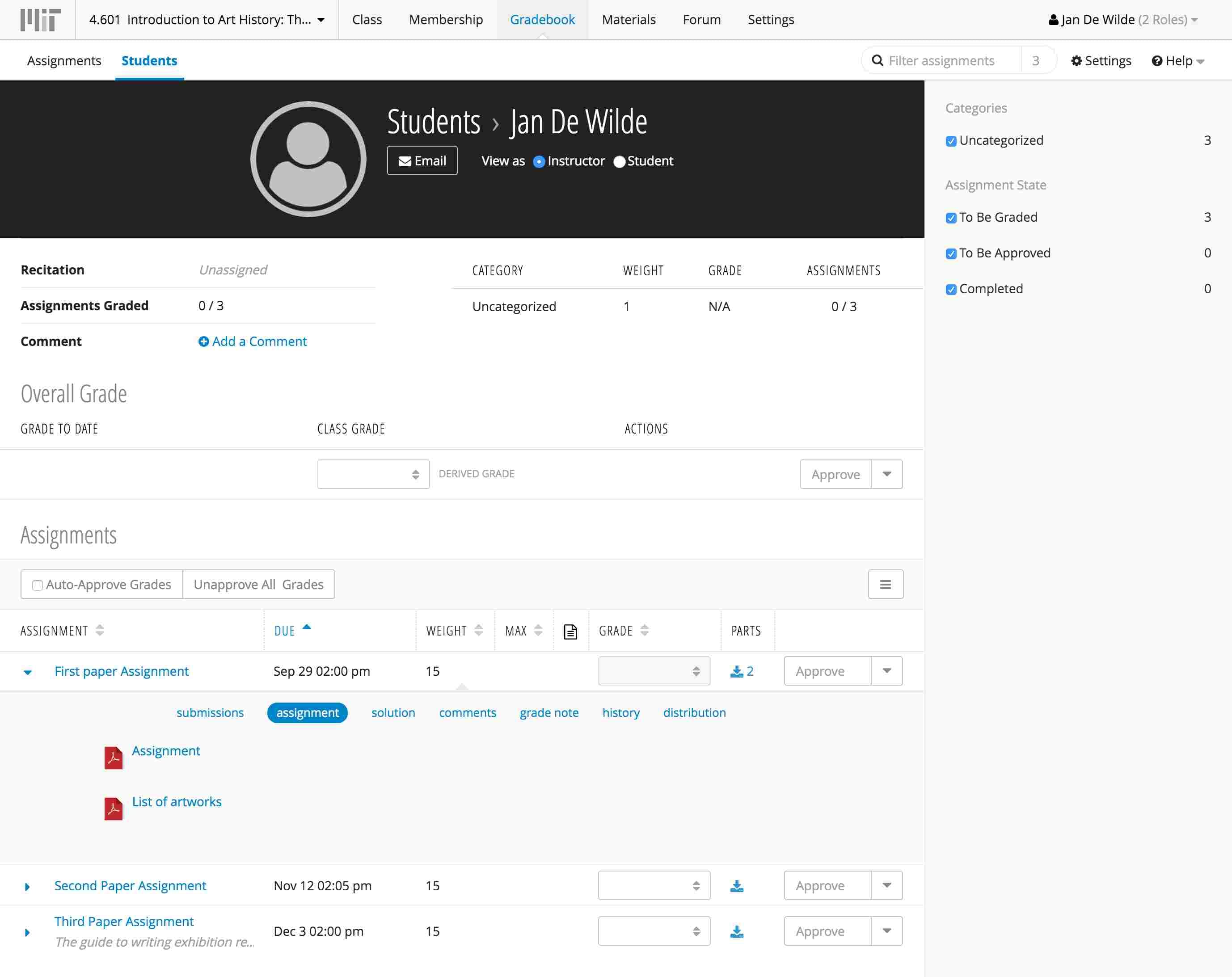Viewport: 1232px width, 977px height.
Task: Expand the Second Paper Assignment row
Action: point(27,887)
